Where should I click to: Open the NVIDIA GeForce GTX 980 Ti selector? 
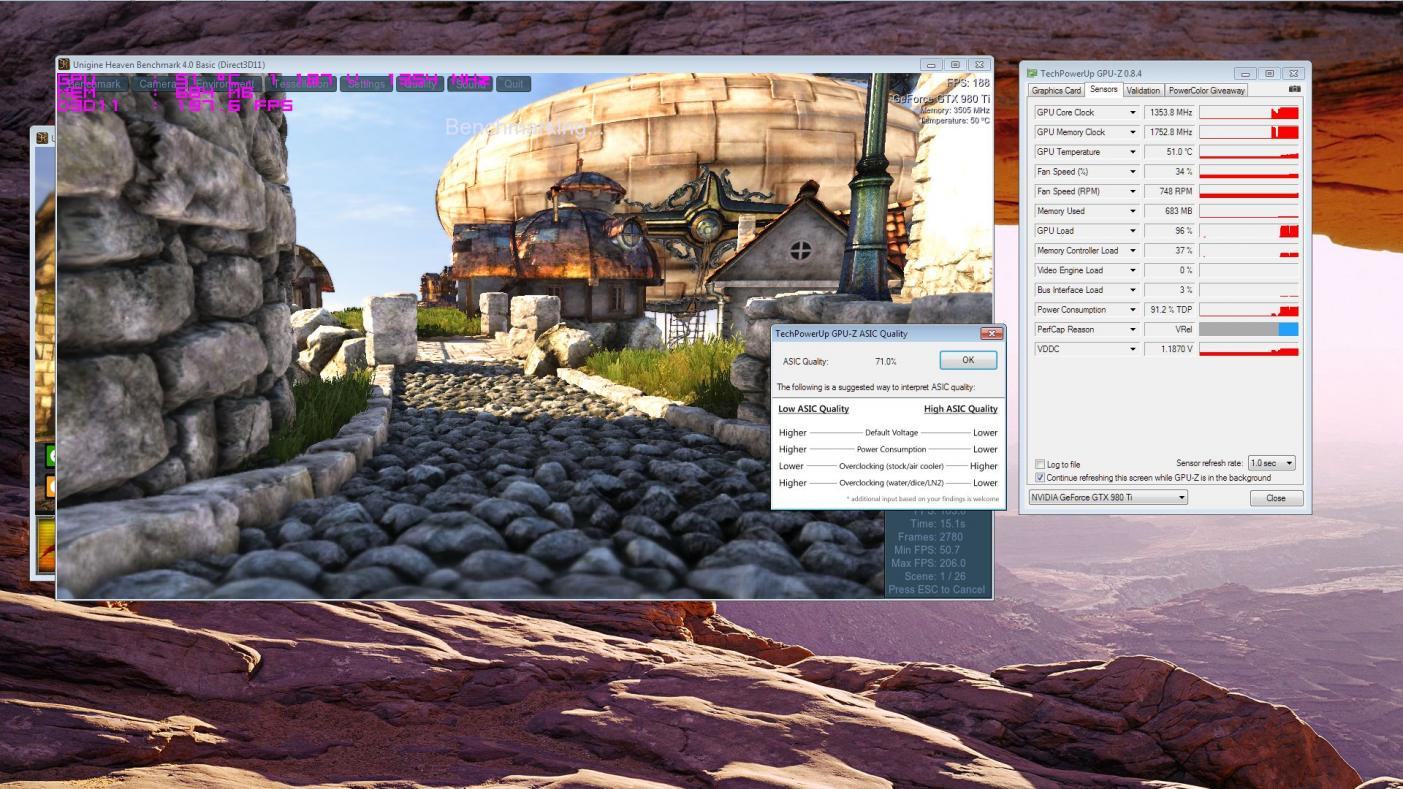click(1108, 497)
